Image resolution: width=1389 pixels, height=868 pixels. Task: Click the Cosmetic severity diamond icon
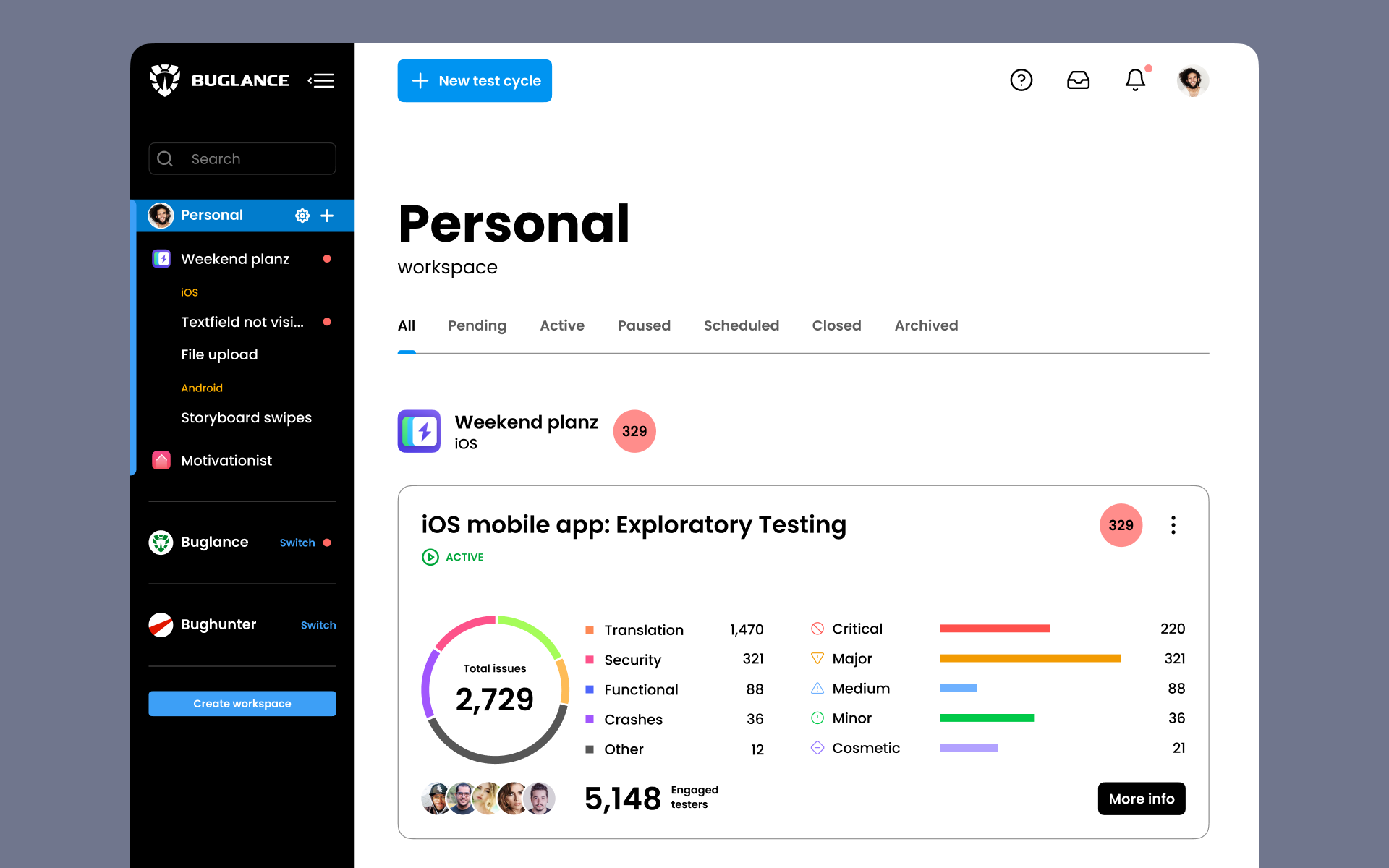coord(817,747)
